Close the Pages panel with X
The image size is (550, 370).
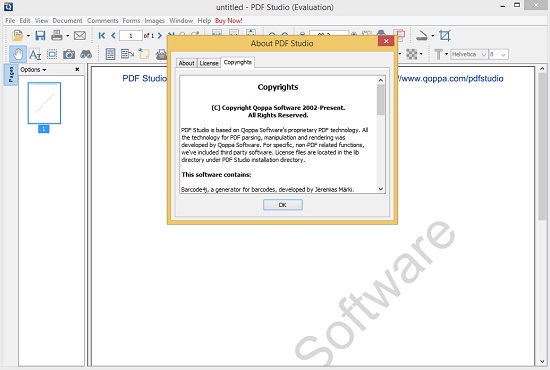click(x=77, y=69)
